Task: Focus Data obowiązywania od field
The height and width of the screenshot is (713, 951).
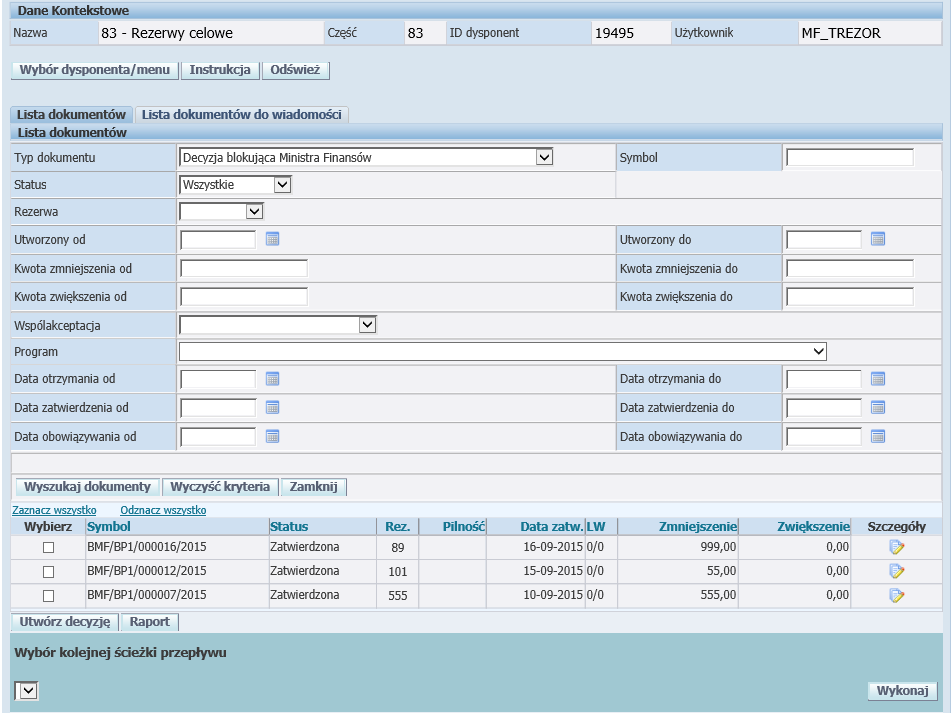Action: pyautogui.click(x=218, y=437)
